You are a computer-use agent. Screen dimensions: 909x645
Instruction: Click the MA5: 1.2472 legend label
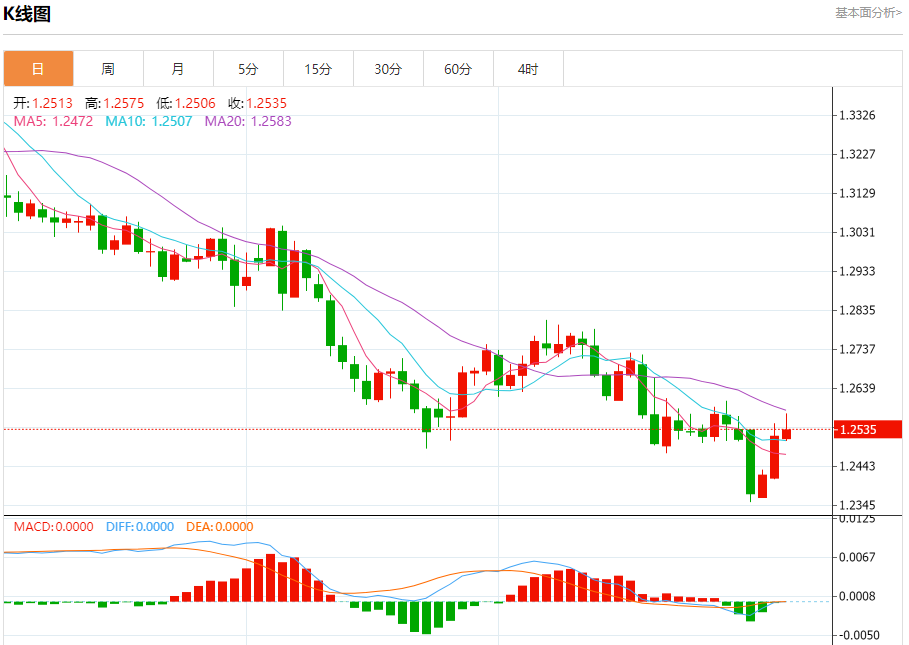pyautogui.click(x=53, y=121)
